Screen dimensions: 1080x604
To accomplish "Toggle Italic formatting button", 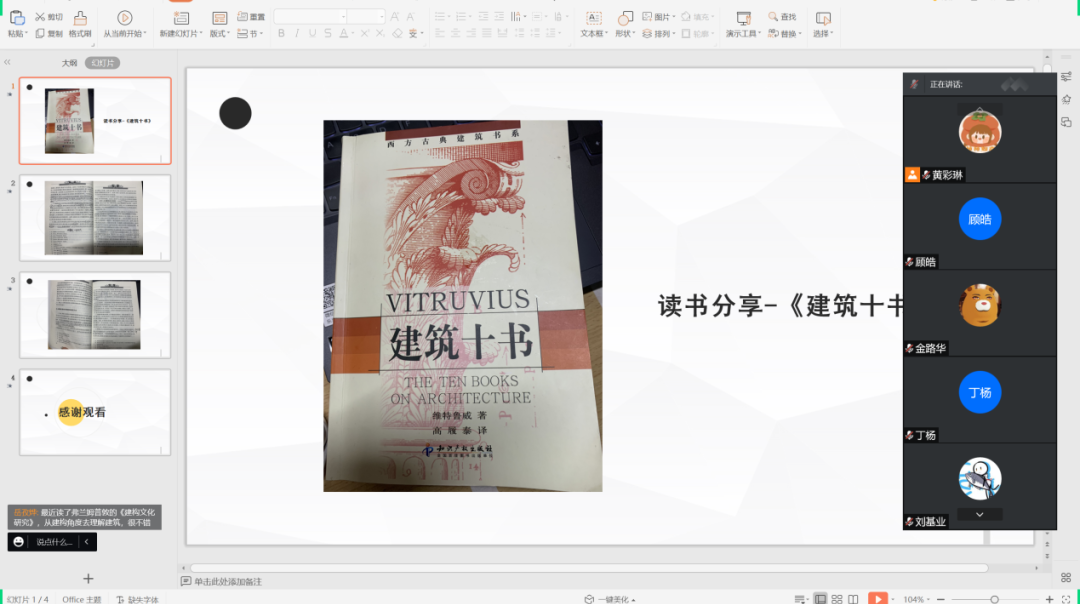I will coord(297,34).
